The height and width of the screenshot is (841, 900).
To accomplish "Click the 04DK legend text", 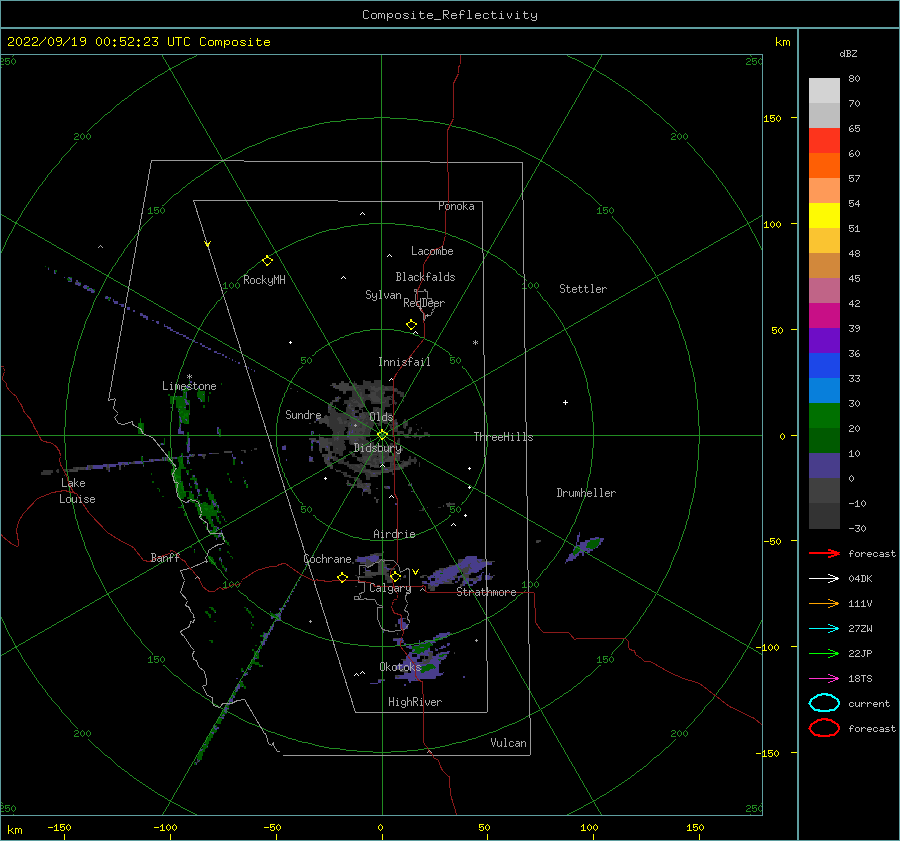I will tap(860, 579).
